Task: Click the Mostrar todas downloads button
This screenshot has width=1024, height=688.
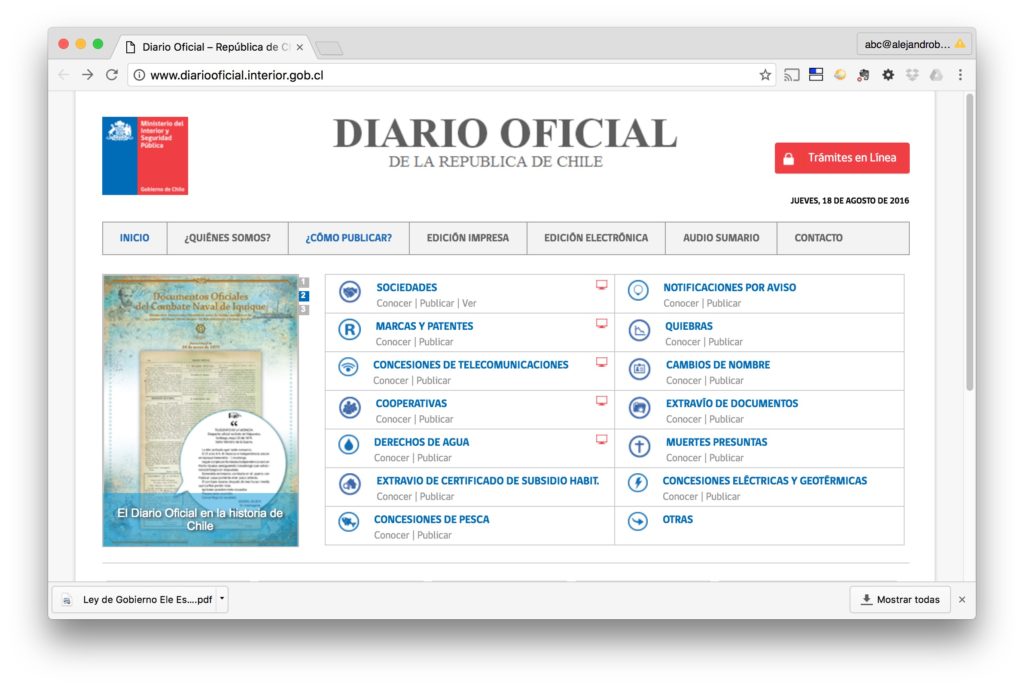Action: coord(900,599)
